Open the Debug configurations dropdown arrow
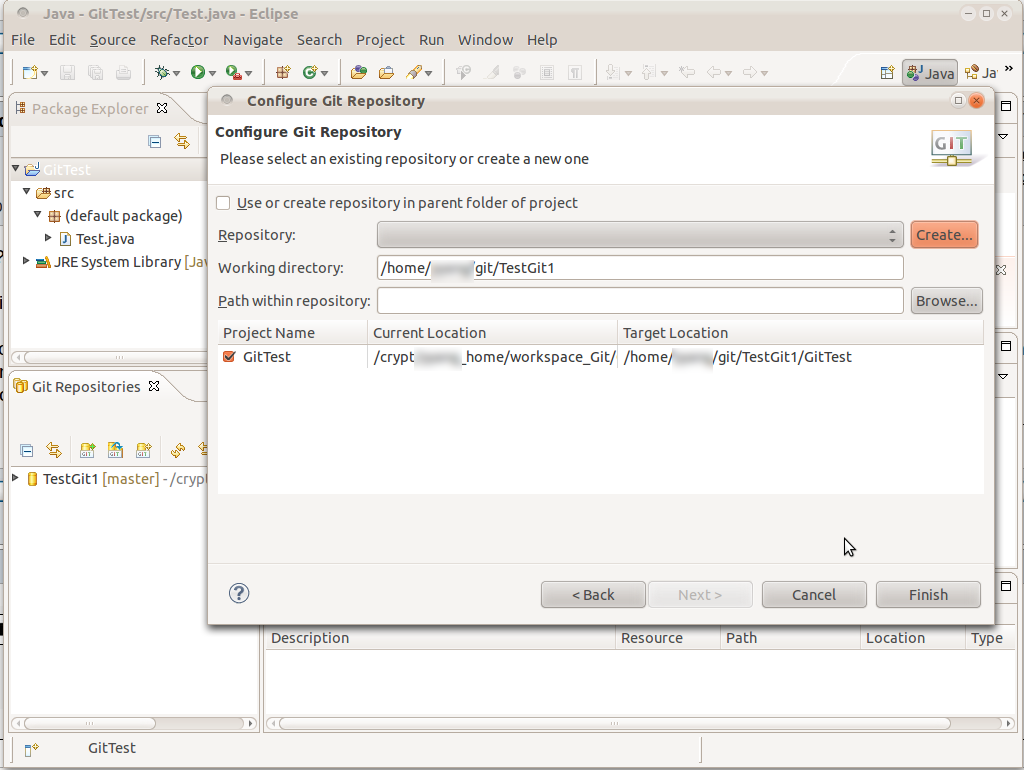The width and height of the screenshot is (1024, 770). tap(176, 74)
